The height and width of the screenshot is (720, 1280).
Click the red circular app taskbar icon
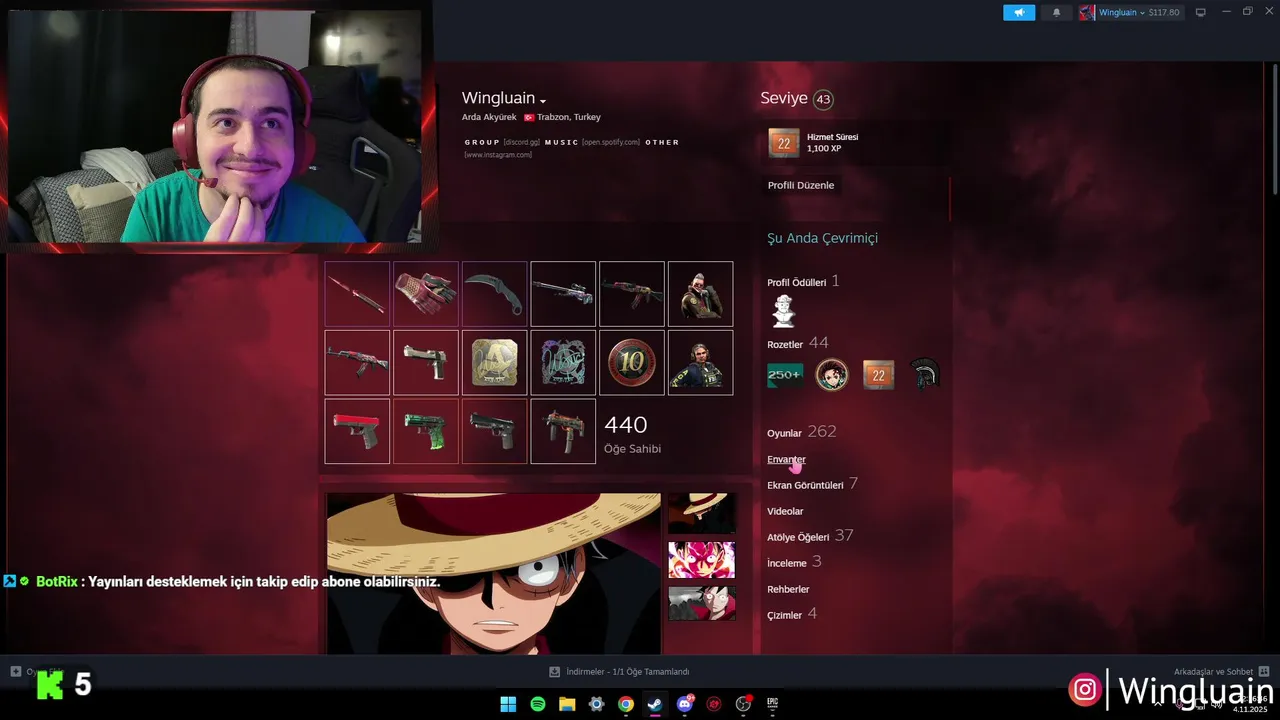click(x=714, y=704)
